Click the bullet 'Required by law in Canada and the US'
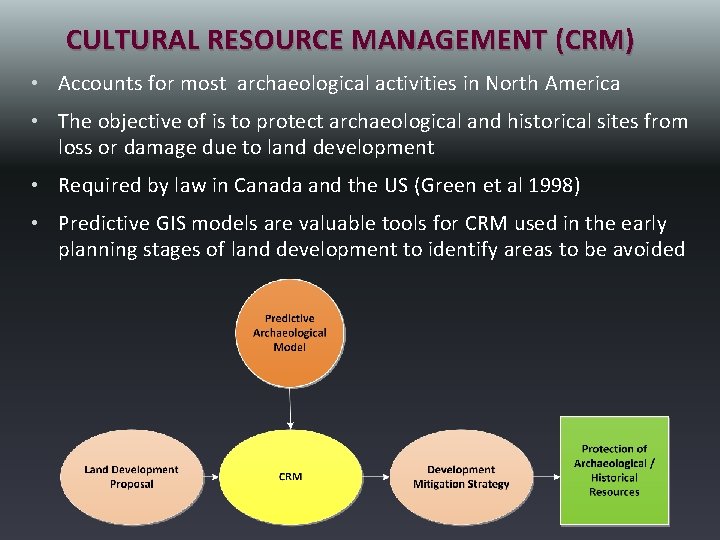This screenshot has height=540, width=720. click(319, 186)
